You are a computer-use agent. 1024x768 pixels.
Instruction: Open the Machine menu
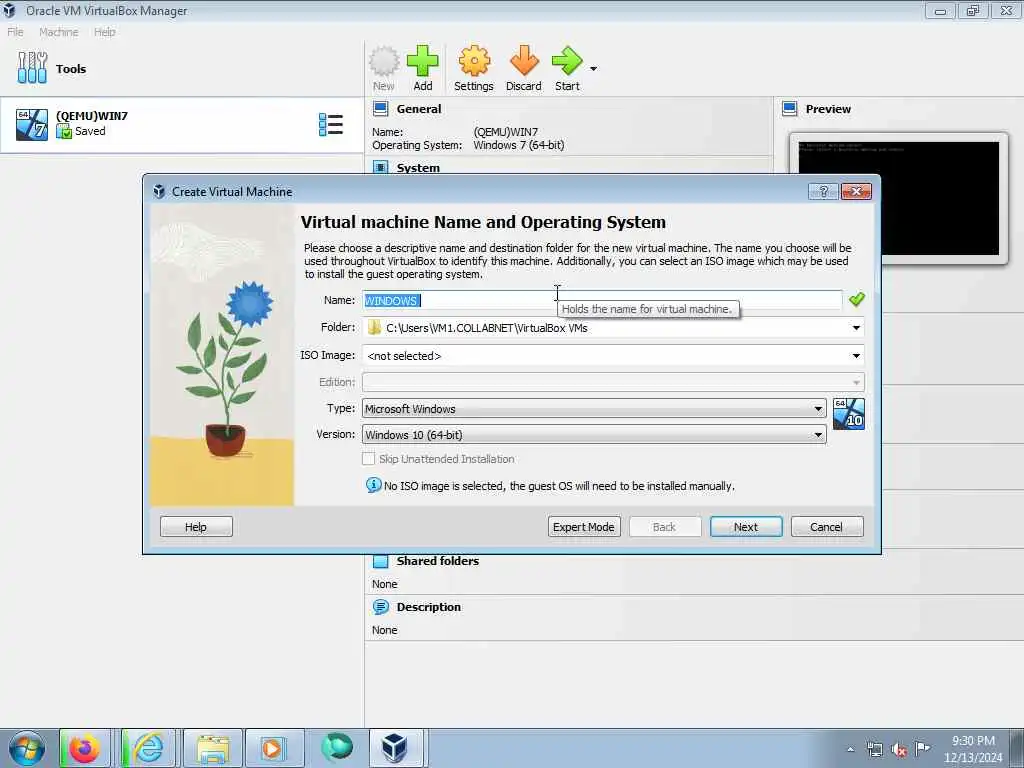(59, 32)
